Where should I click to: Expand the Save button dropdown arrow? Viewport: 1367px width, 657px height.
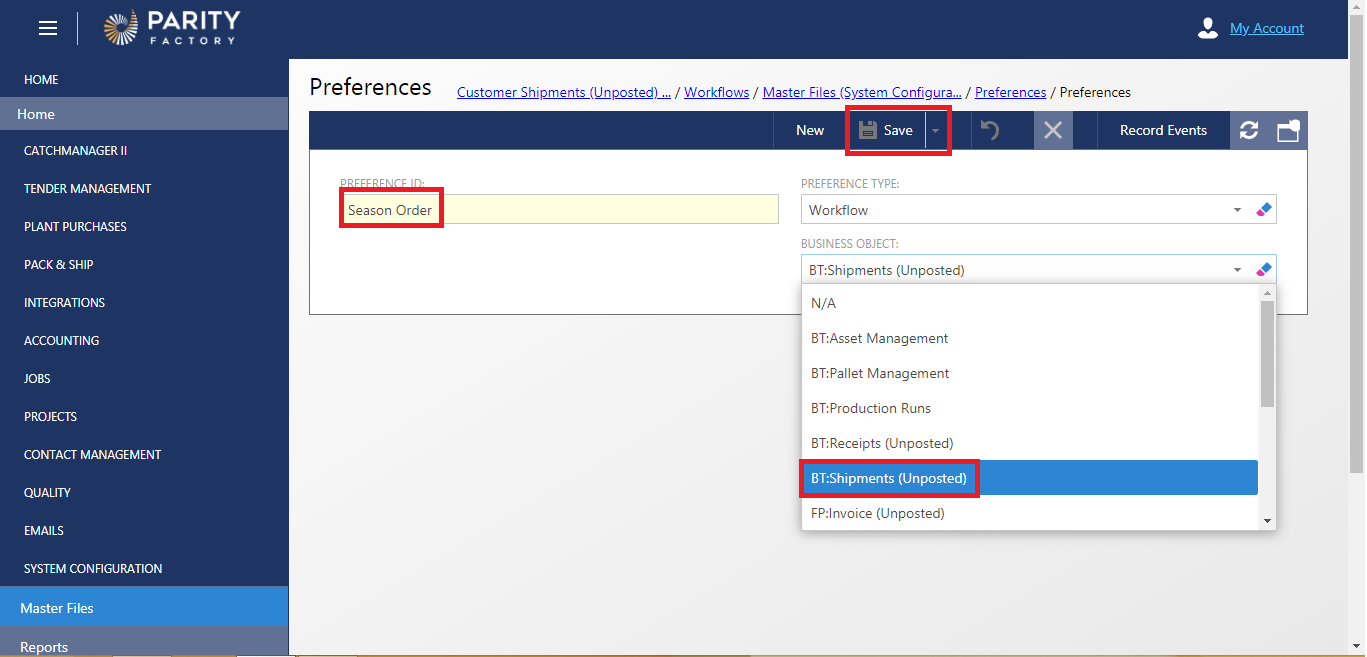[x=936, y=130]
